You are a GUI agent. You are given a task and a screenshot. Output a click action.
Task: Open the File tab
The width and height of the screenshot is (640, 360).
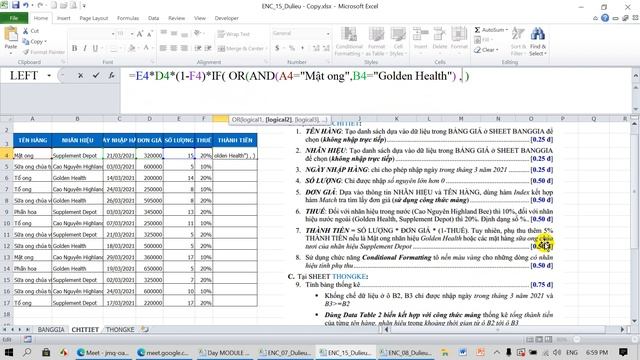(x=14, y=18)
